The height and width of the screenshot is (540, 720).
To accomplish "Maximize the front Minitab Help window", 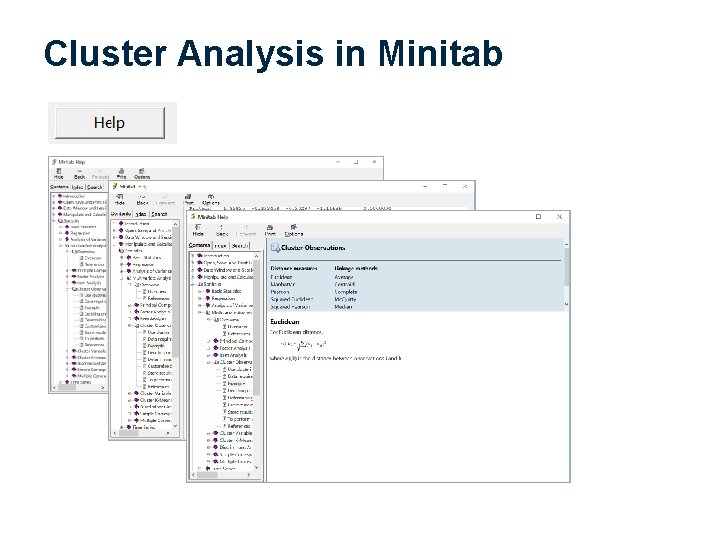I will 538,216.
